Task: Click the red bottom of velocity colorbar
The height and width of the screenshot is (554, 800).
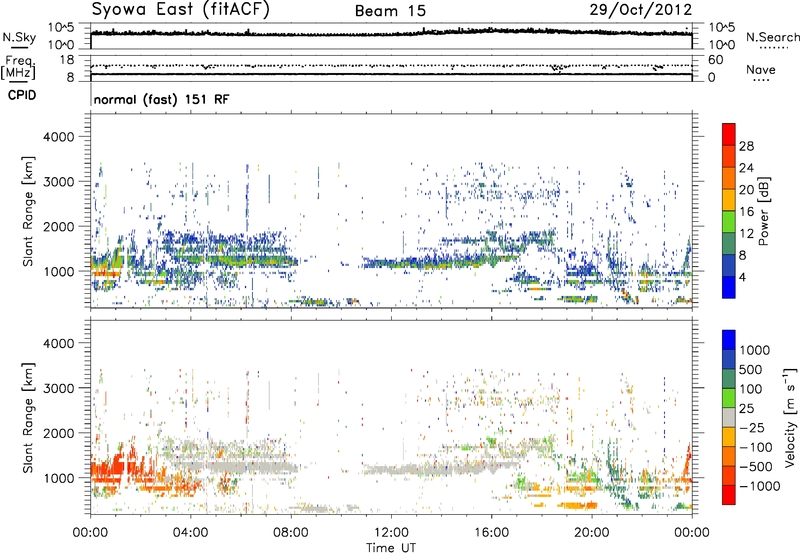Action: click(729, 495)
